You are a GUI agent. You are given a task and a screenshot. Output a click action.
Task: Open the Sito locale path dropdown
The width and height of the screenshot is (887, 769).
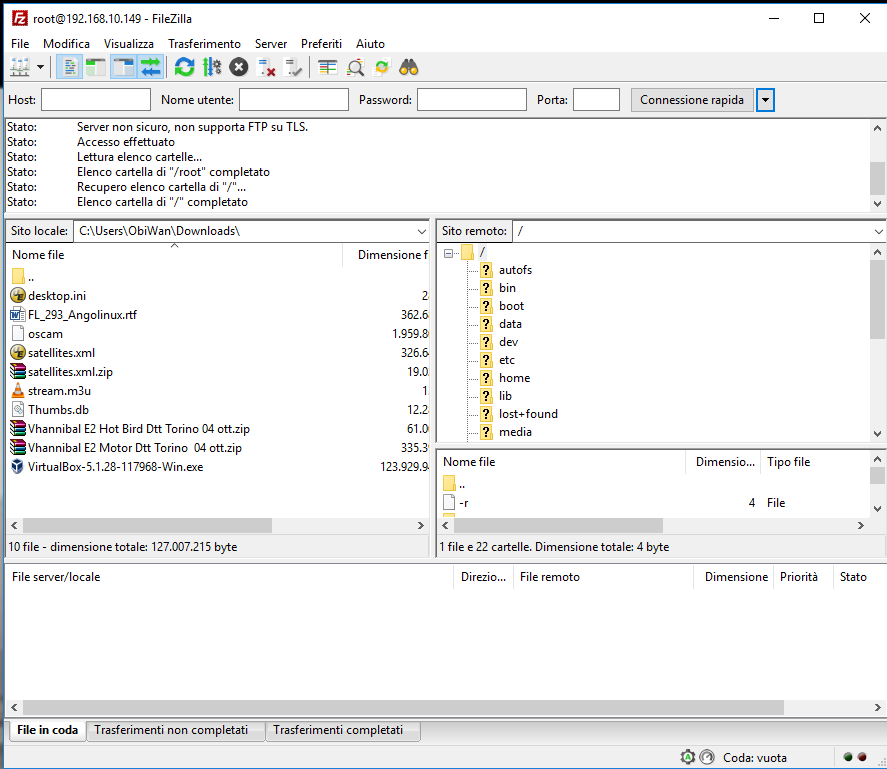pyautogui.click(x=424, y=230)
